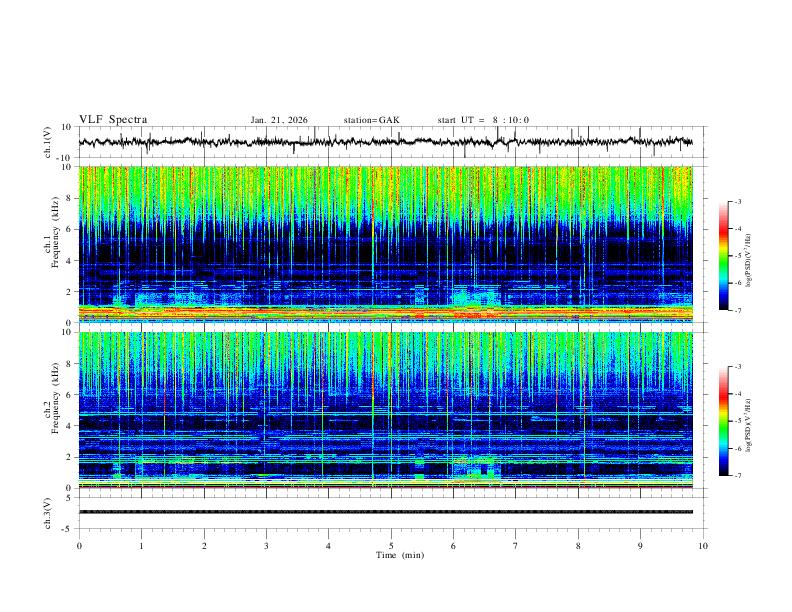Click time axis tick label '4' at the bottom
The width and height of the screenshot is (792, 612).
[329, 546]
